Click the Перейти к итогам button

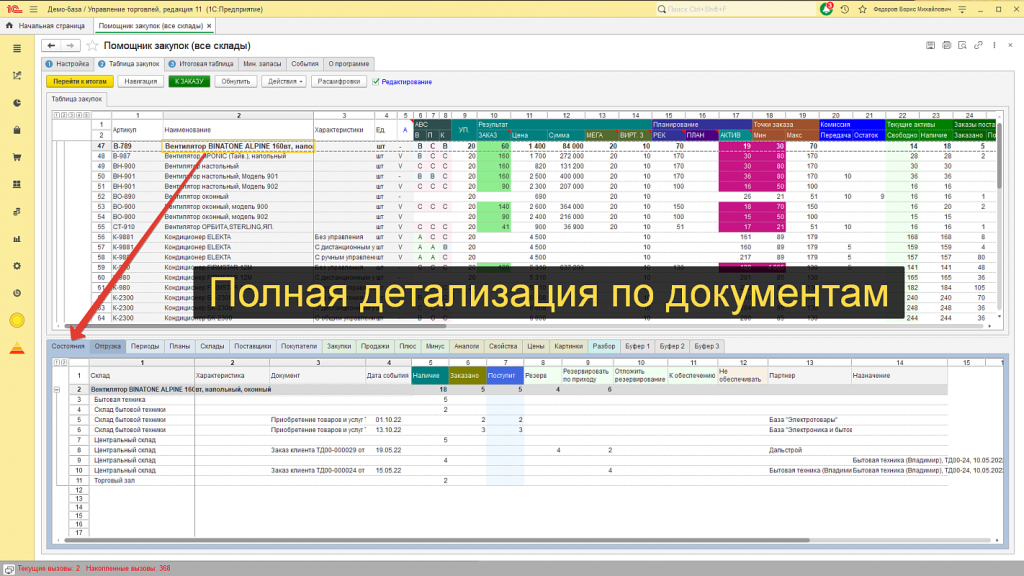(80, 82)
